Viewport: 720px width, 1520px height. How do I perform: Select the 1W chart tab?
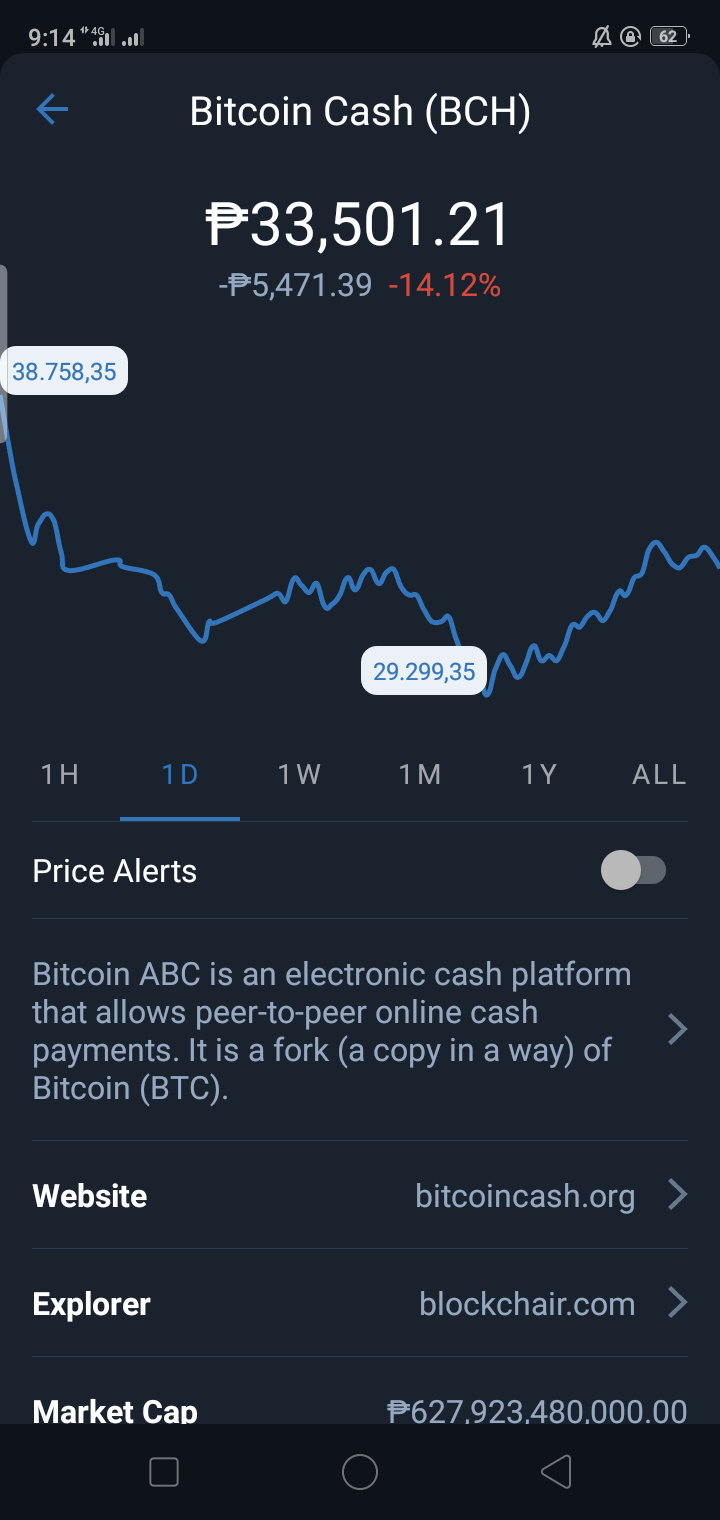(300, 774)
